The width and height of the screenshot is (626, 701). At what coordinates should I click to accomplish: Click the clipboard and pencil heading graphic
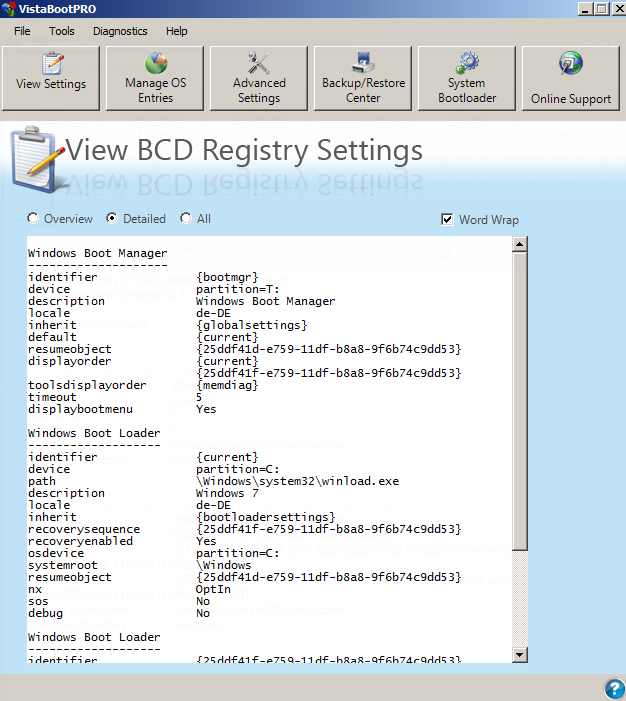pyautogui.click(x=38, y=160)
